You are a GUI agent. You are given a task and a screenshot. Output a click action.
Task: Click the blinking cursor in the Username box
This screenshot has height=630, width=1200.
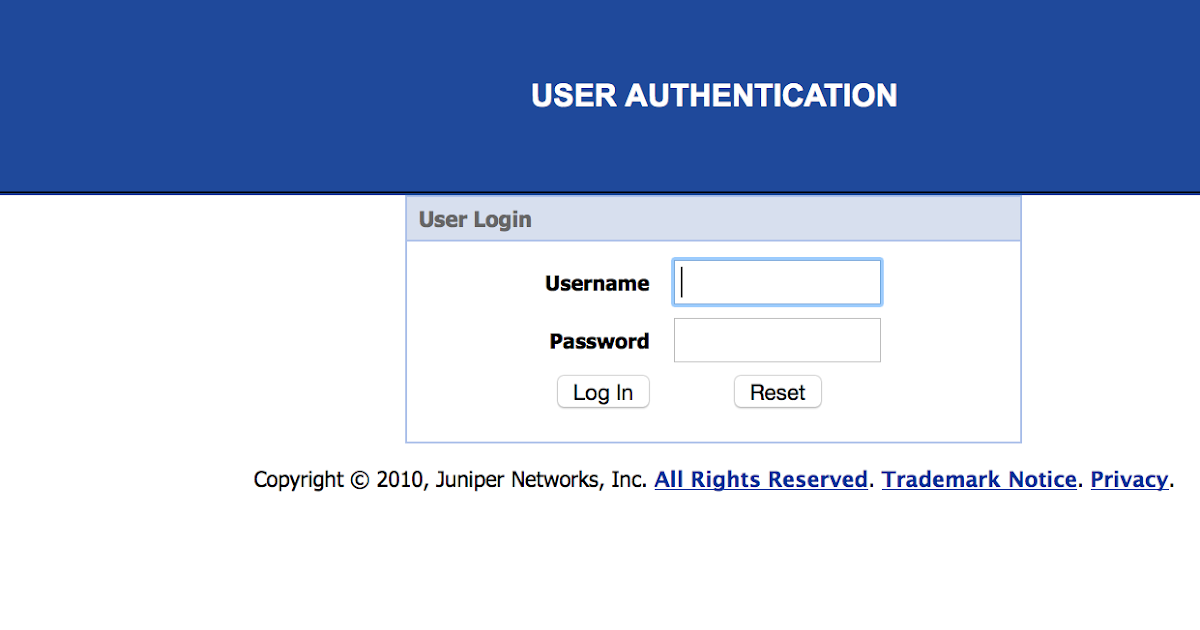(682, 282)
